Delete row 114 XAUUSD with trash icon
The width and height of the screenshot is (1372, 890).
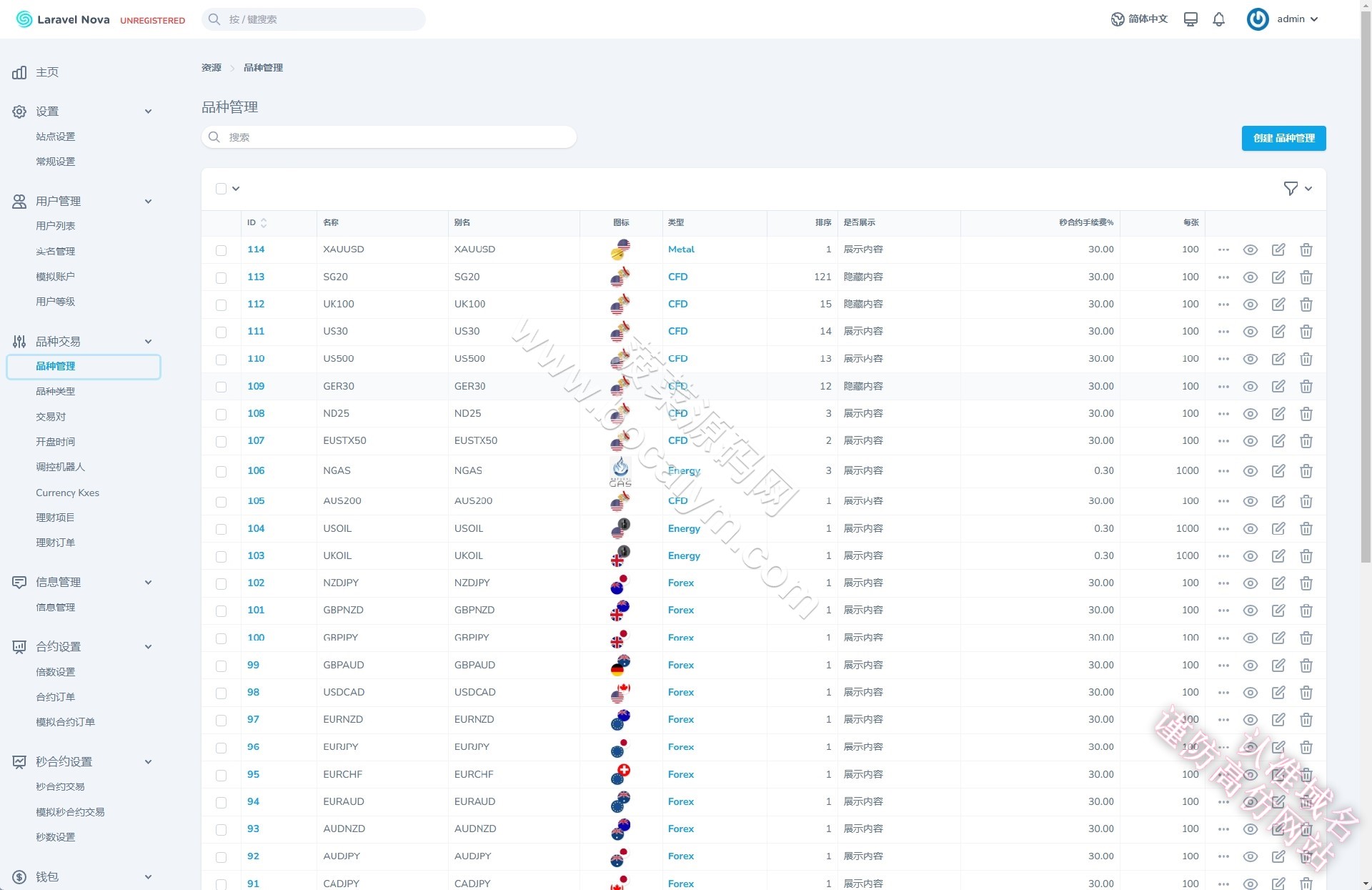pos(1306,249)
